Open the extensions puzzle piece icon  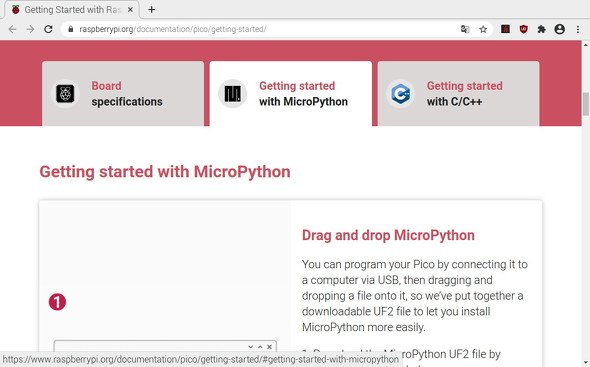pyautogui.click(x=541, y=29)
